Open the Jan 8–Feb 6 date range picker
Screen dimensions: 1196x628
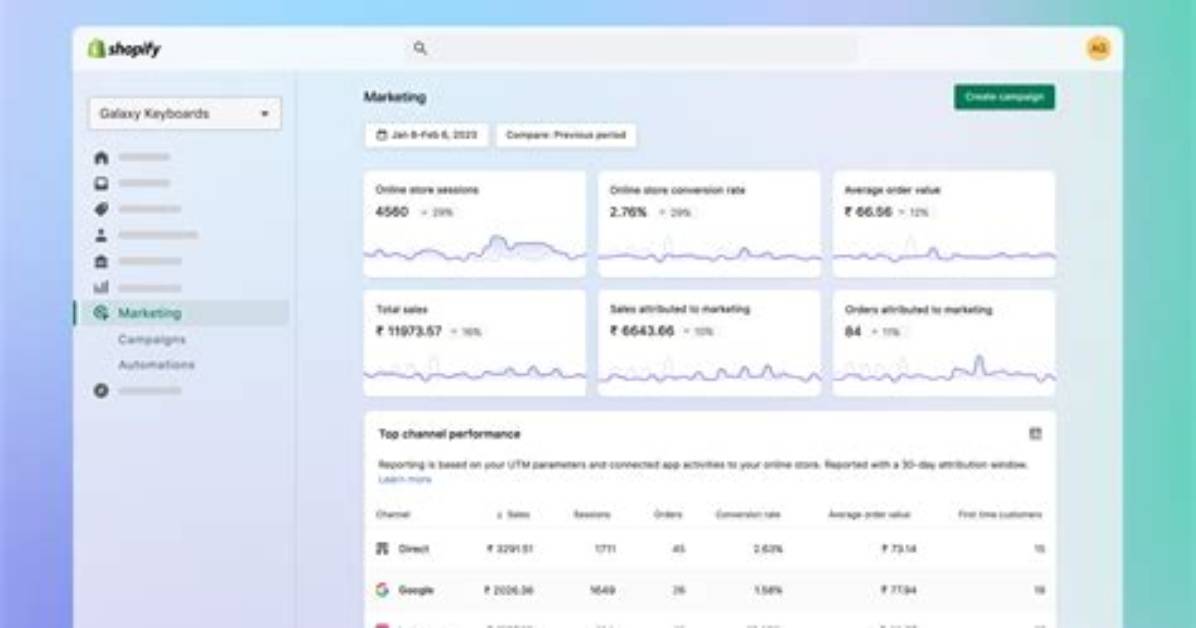(x=426, y=135)
